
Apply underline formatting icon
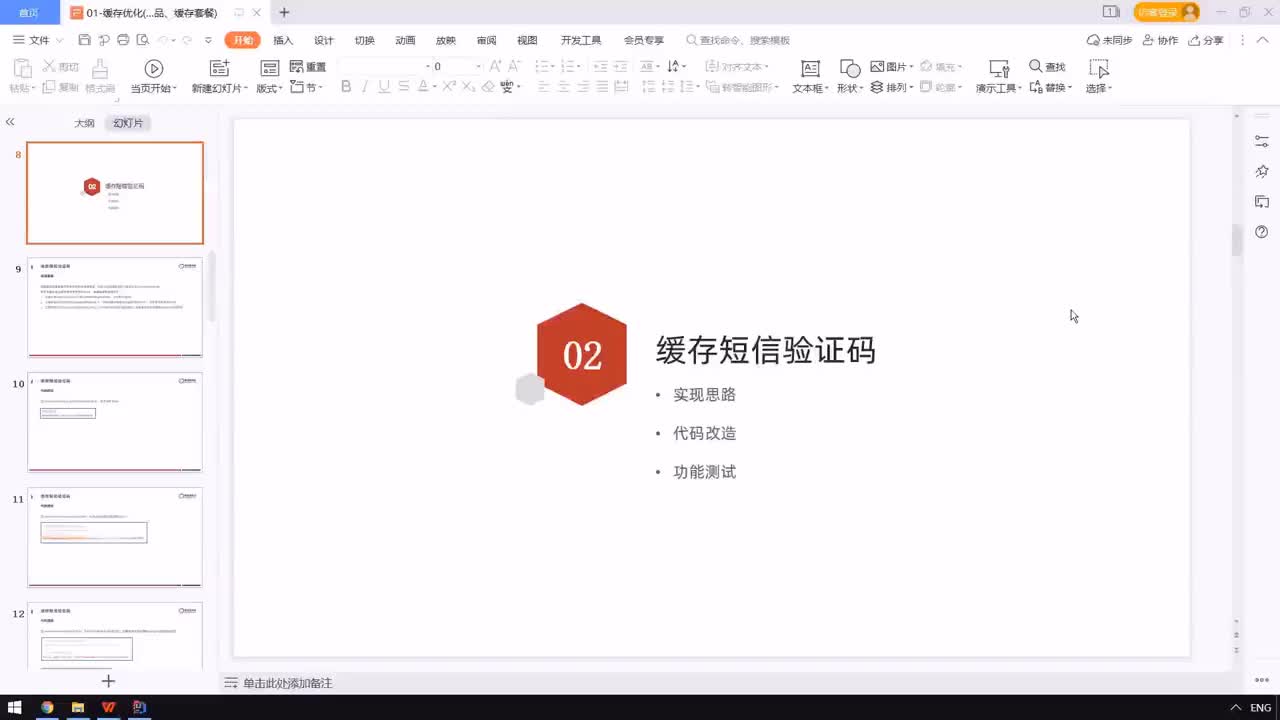pyautogui.click(x=384, y=87)
